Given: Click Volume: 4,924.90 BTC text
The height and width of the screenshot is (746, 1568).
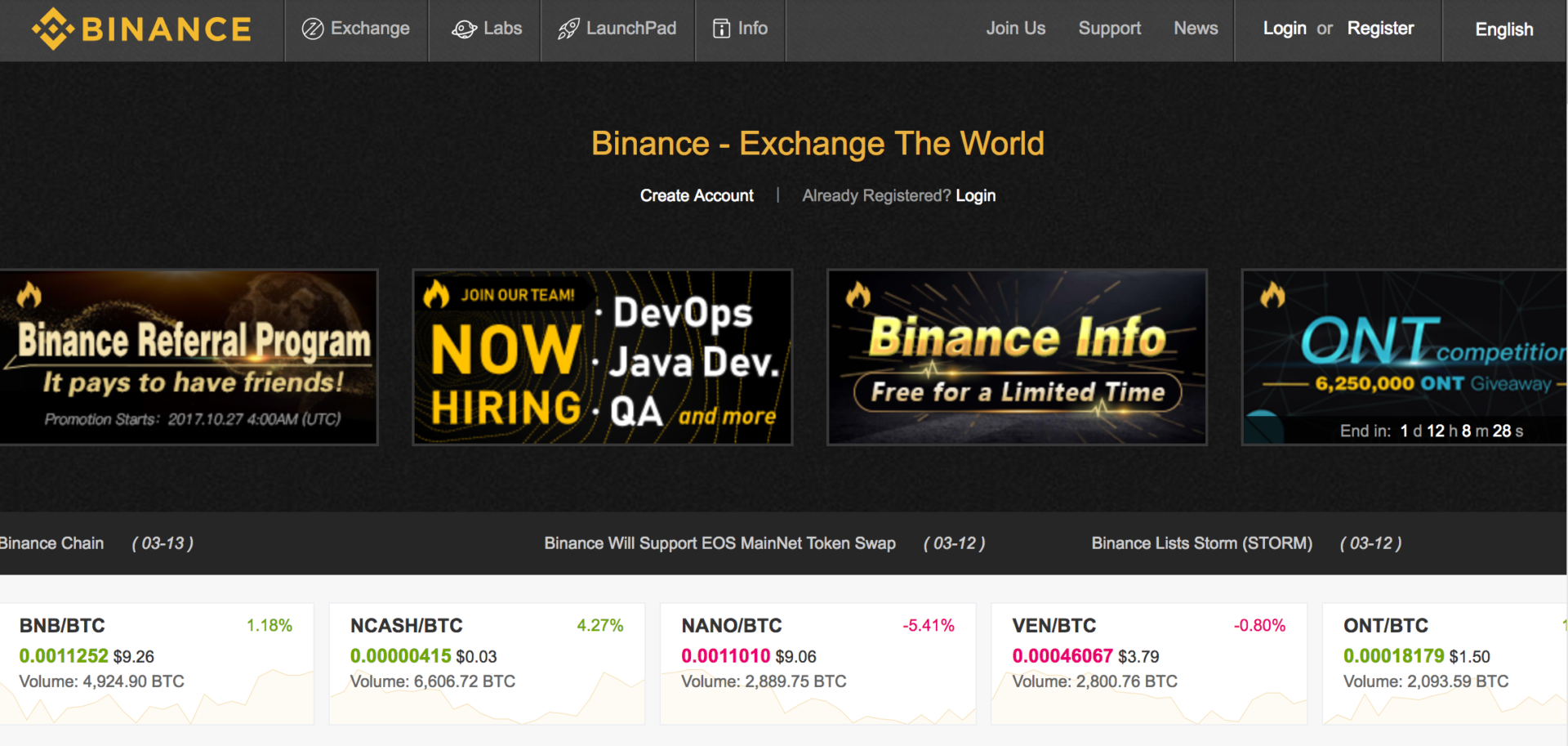Looking at the screenshot, I should pyautogui.click(x=102, y=681).
